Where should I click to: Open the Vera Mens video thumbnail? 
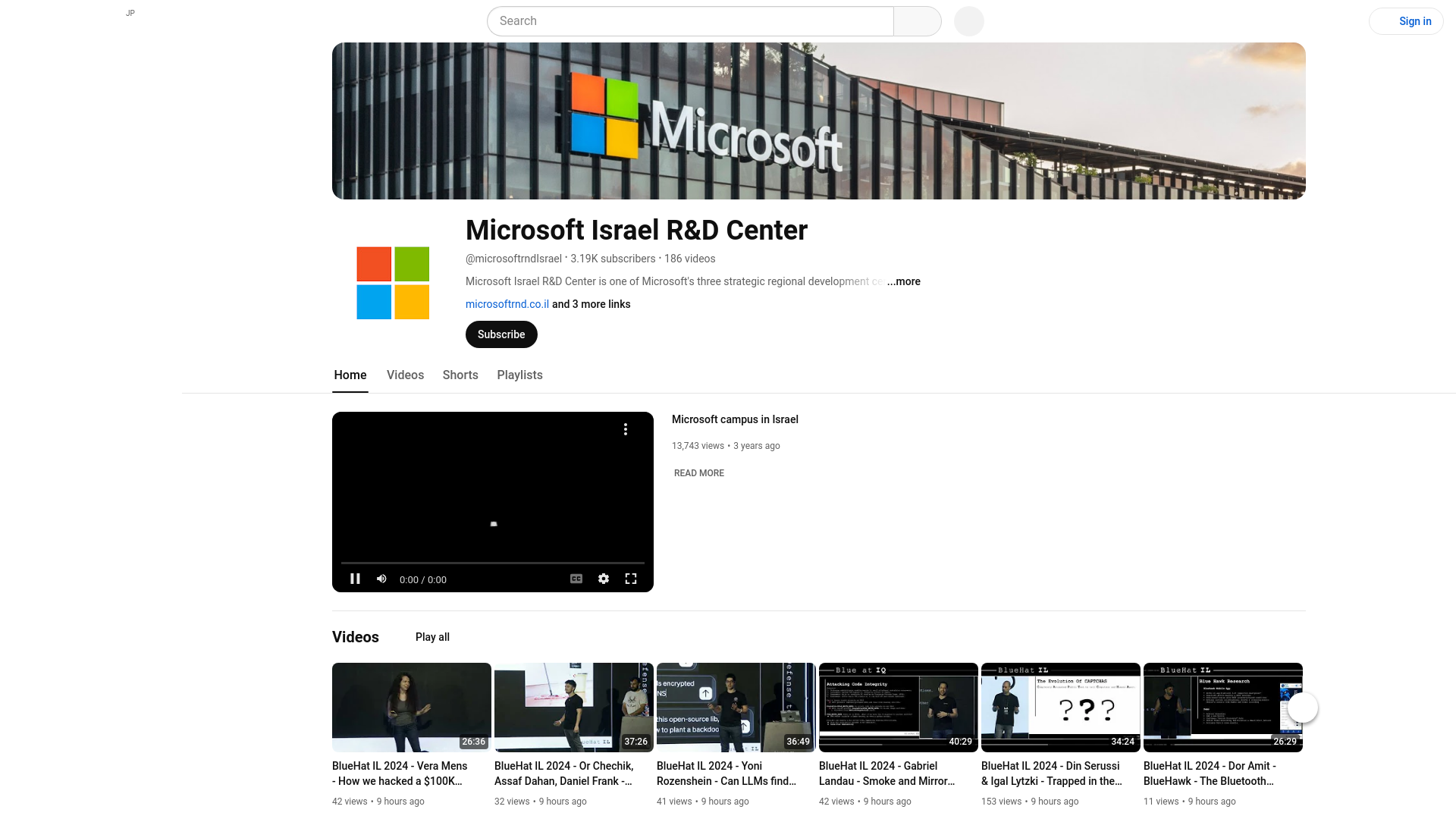(412, 708)
